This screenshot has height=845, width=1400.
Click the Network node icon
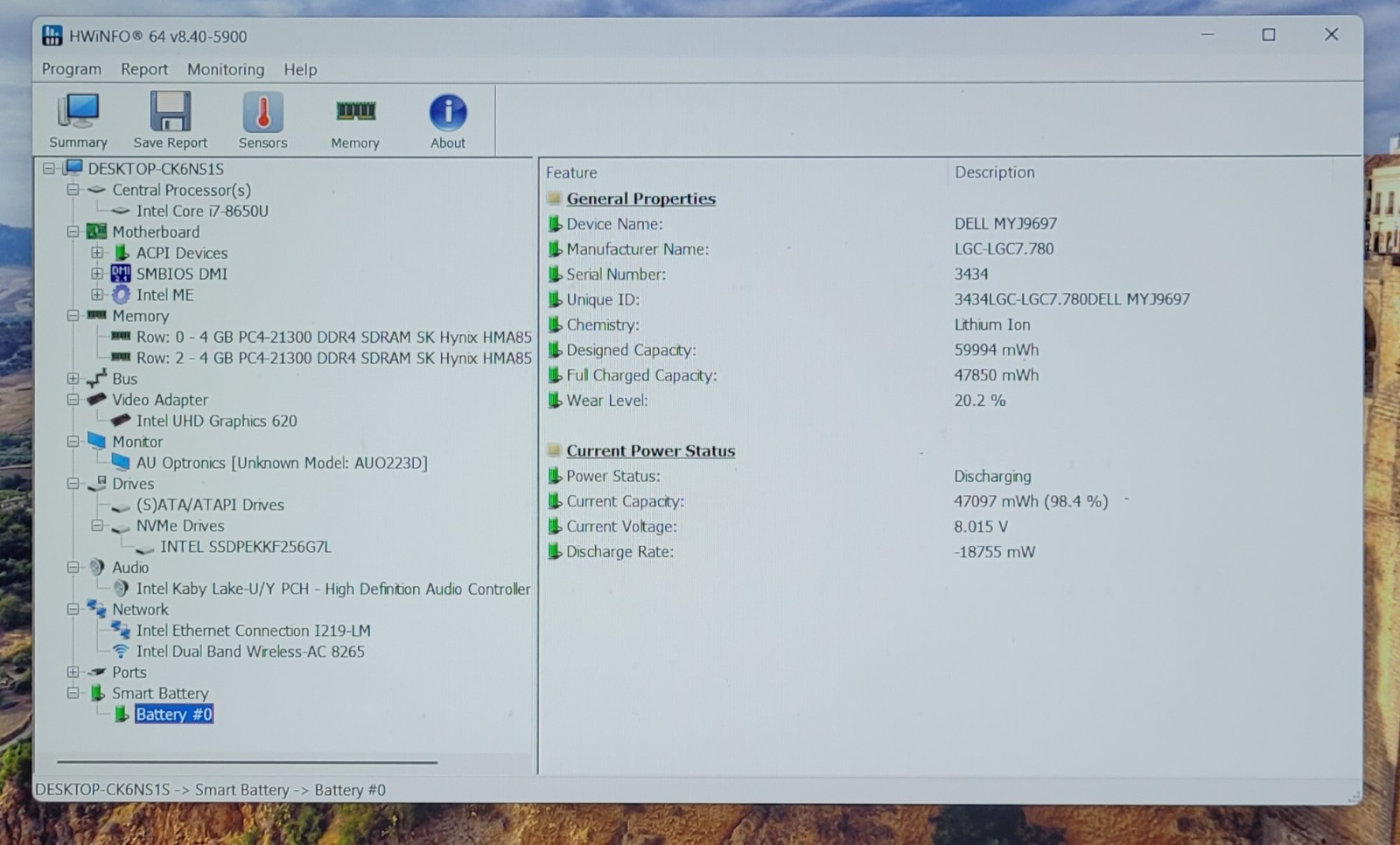coord(96,609)
